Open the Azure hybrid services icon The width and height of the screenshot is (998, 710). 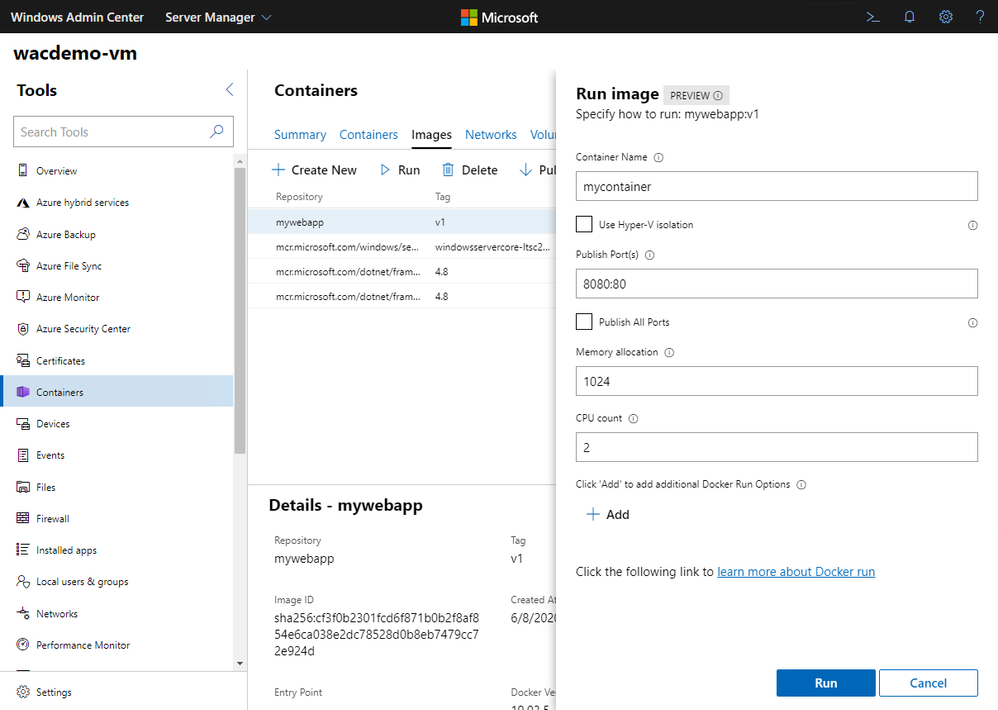click(x=23, y=202)
